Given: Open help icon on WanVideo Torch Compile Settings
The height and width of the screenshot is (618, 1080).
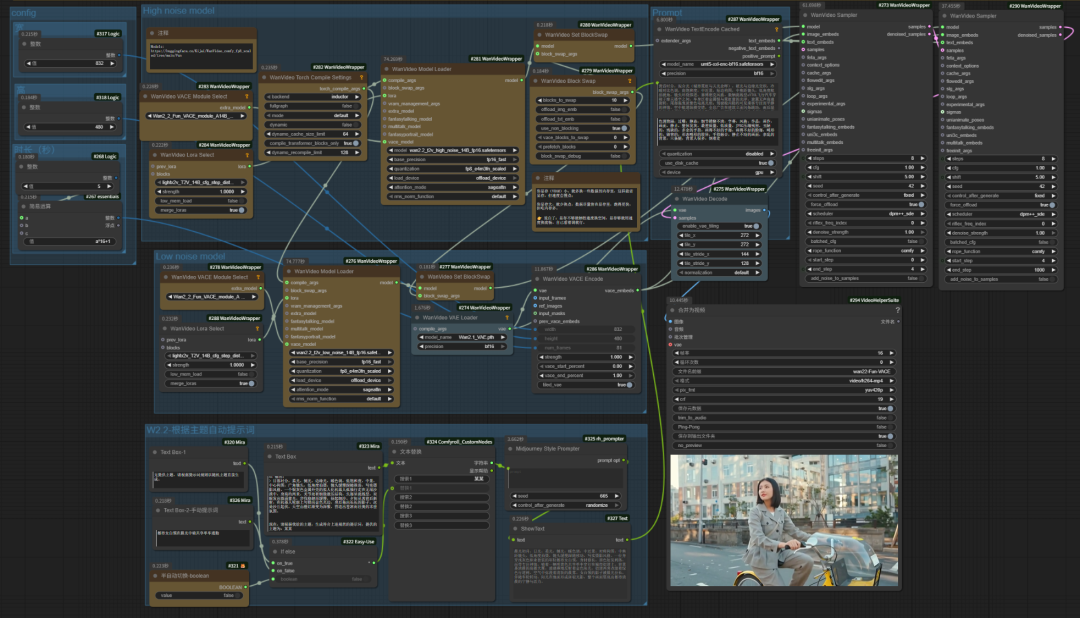Looking at the screenshot, I should 362,78.
